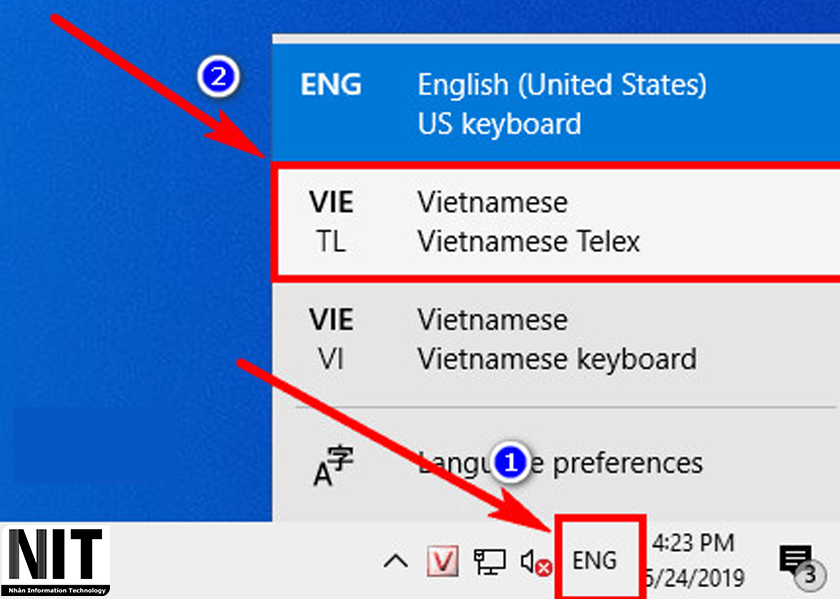Expand the hidden tray icons chevron
This screenshot has width=840, height=599.
coord(396,562)
